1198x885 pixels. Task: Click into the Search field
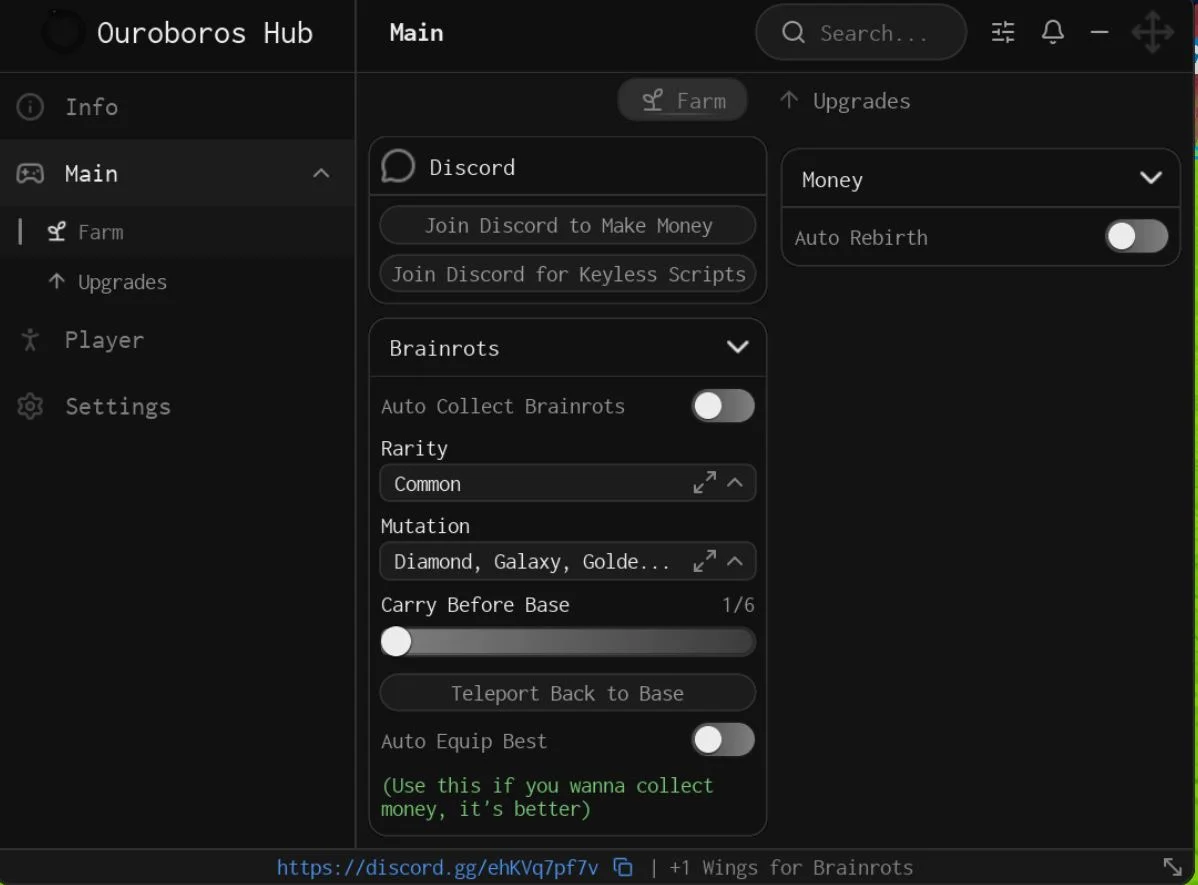(861, 32)
